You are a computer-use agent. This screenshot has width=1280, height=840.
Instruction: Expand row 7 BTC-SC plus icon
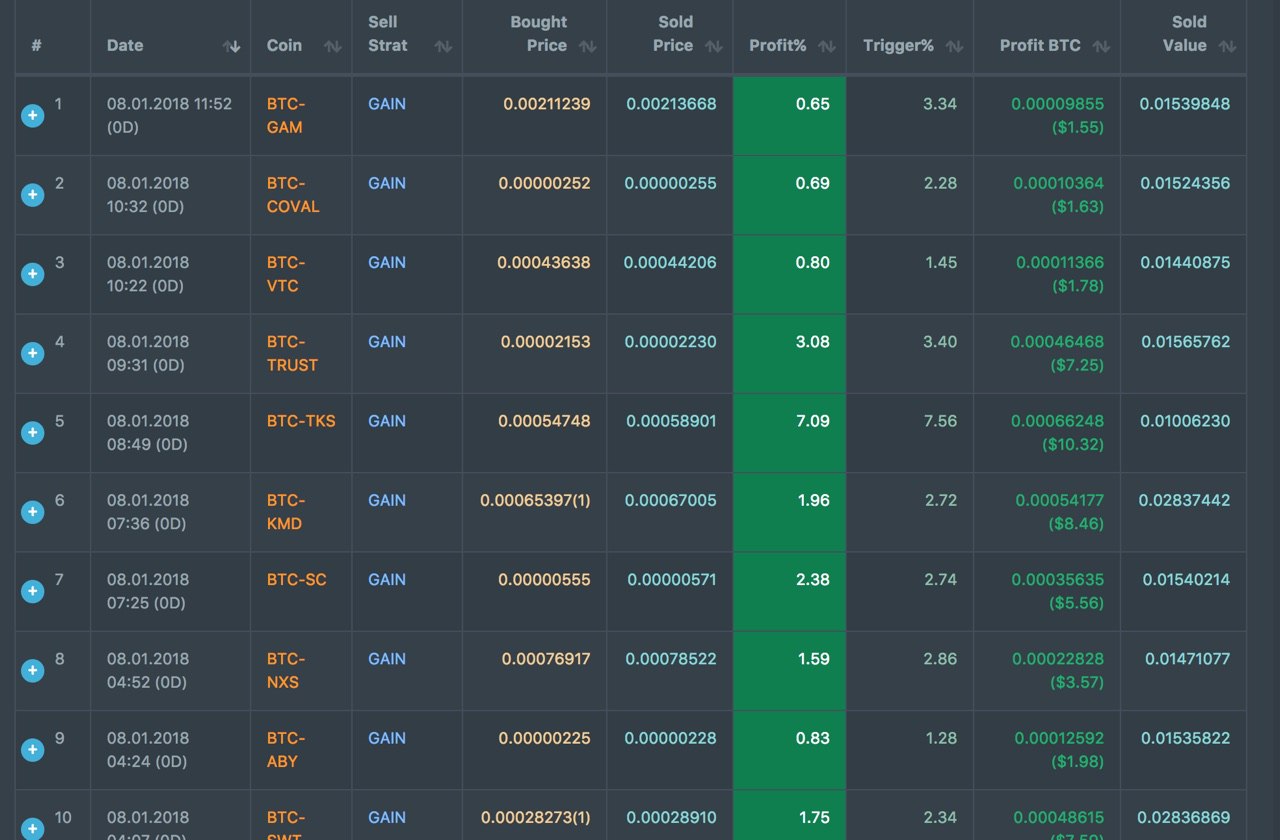(33, 591)
